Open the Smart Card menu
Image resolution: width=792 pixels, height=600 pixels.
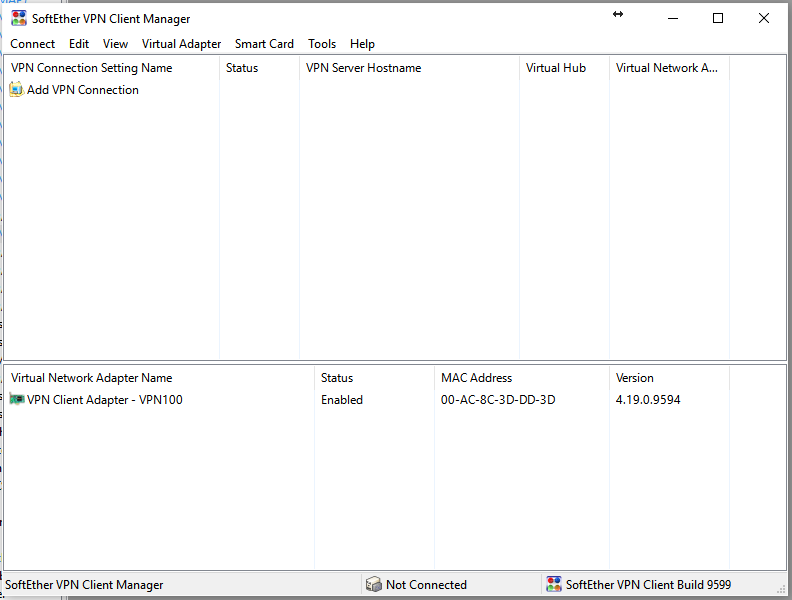[x=264, y=44]
